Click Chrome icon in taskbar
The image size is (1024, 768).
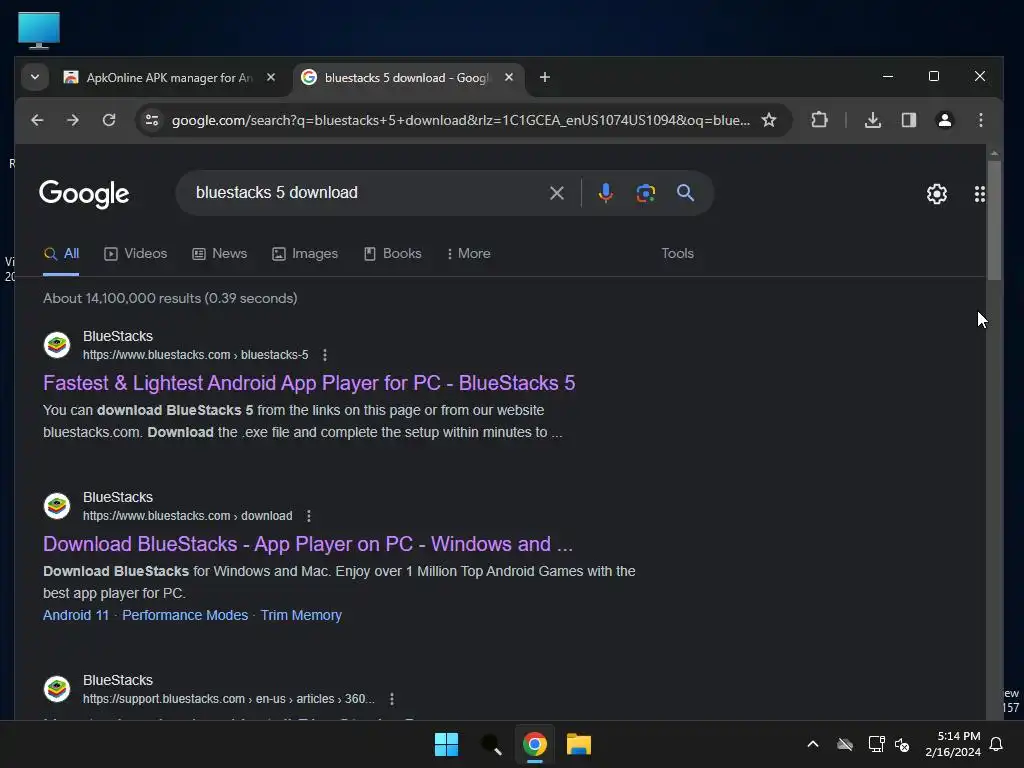pyautogui.click(x=534, y=744)
